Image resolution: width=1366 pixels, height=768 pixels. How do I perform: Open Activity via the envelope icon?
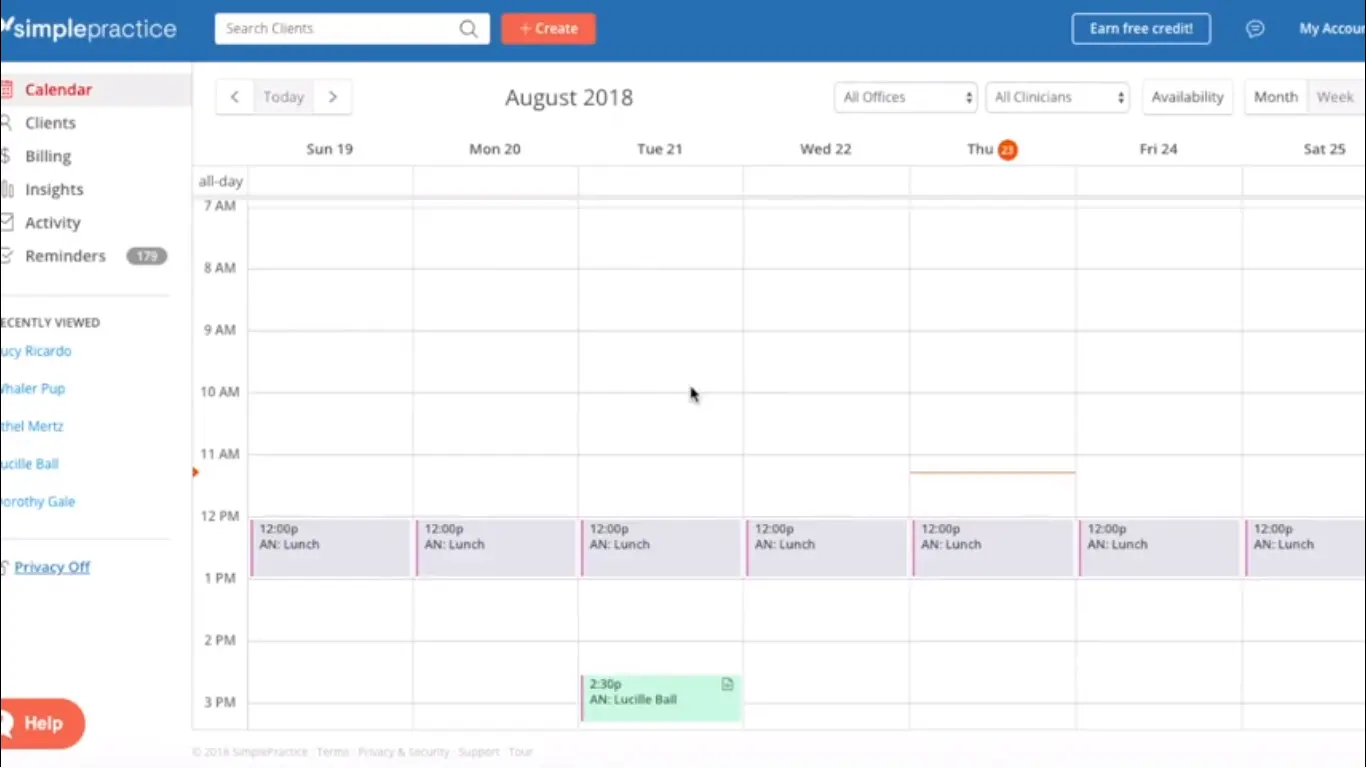click(x=9, y=222)
